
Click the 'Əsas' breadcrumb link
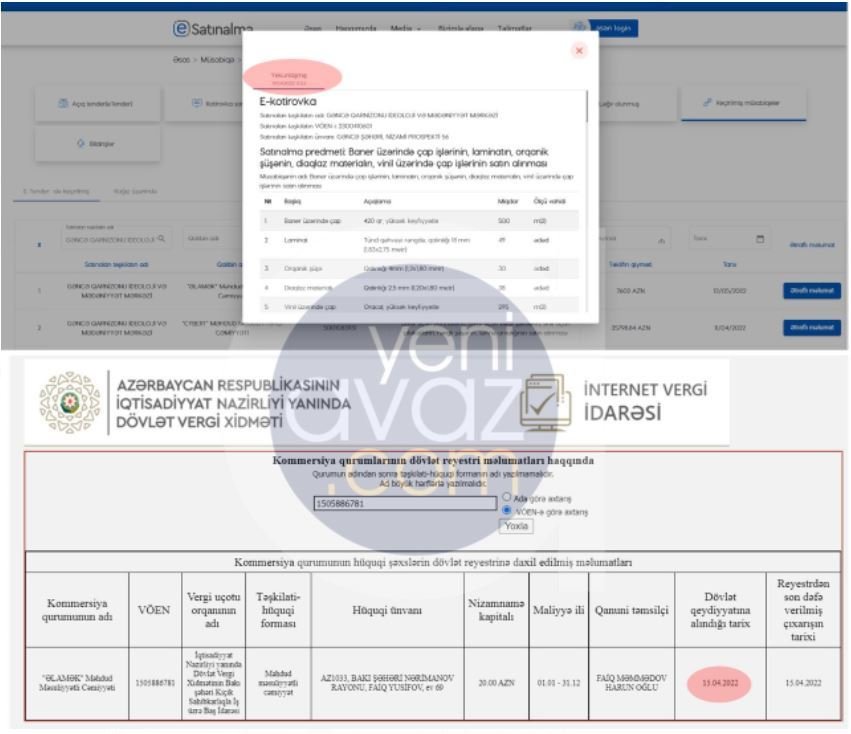(181, 60)
